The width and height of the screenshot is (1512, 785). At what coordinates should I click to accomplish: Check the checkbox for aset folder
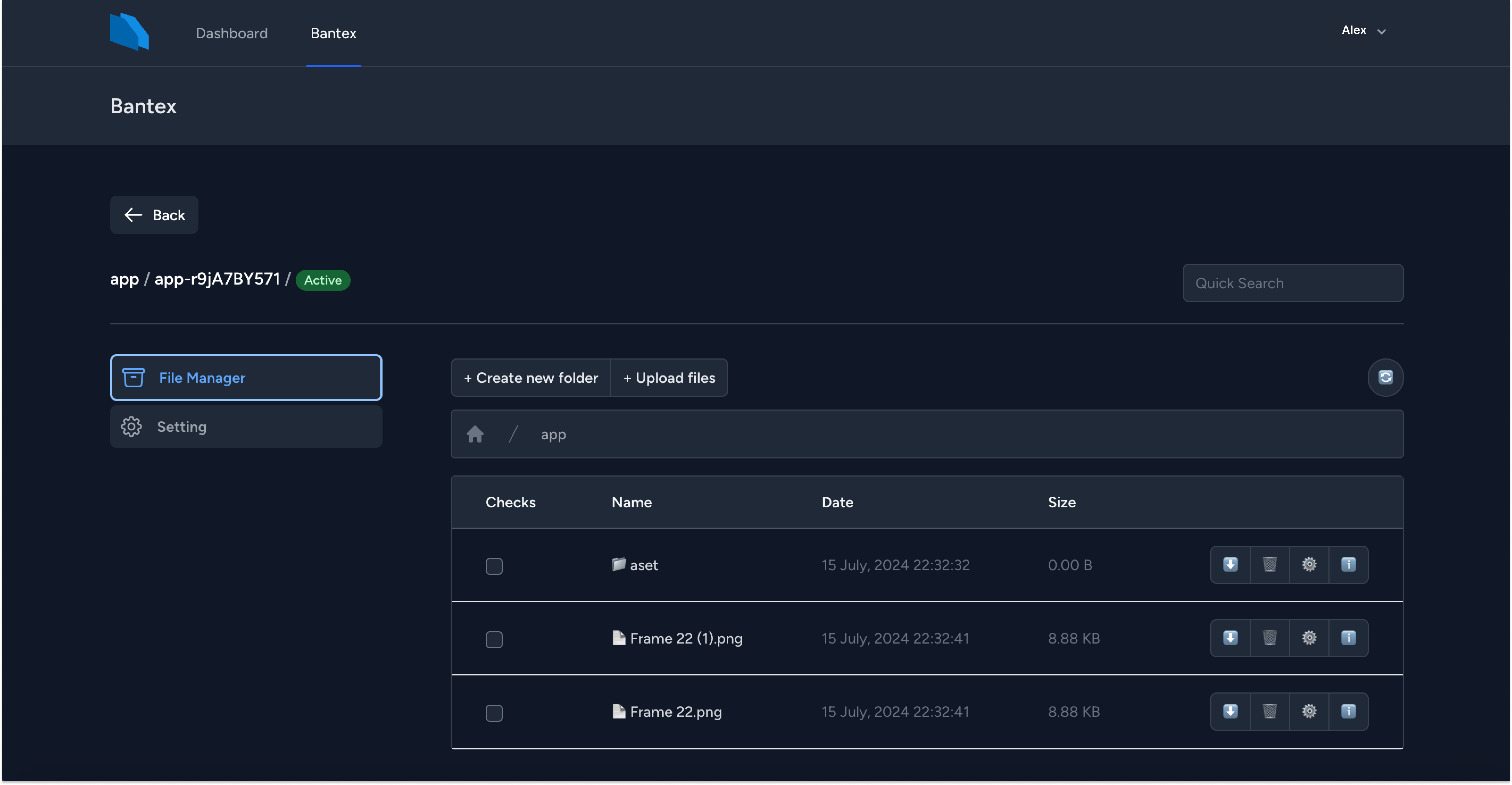[494, 566]
